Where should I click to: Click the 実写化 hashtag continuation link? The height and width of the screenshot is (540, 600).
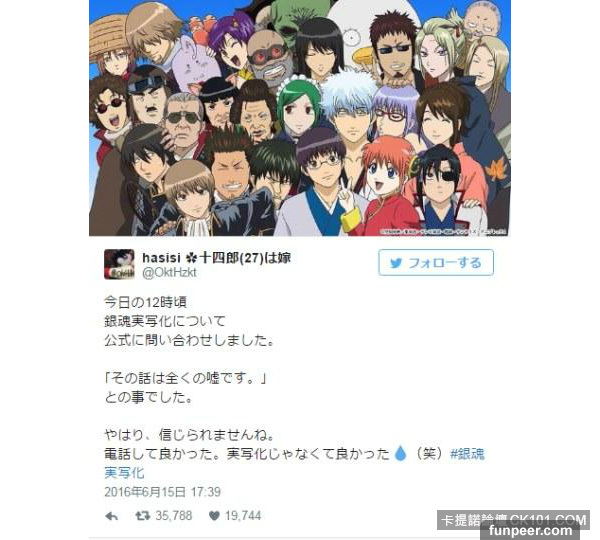[124, 473]
